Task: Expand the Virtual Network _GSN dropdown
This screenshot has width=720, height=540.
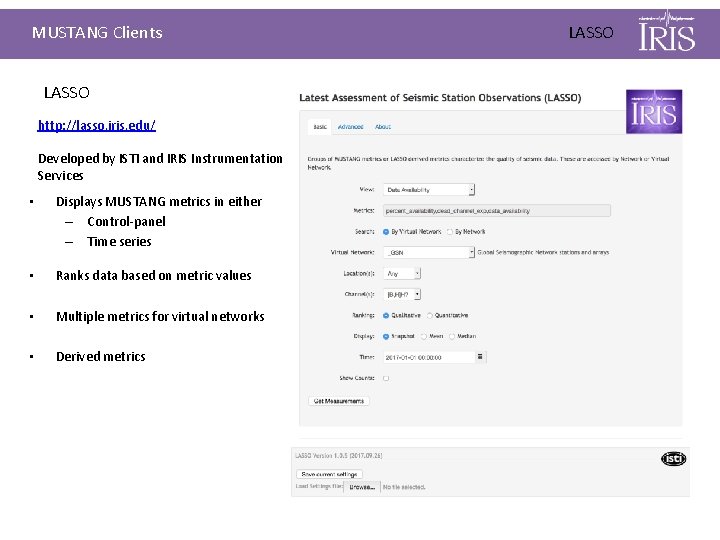Action: [429, 253]
